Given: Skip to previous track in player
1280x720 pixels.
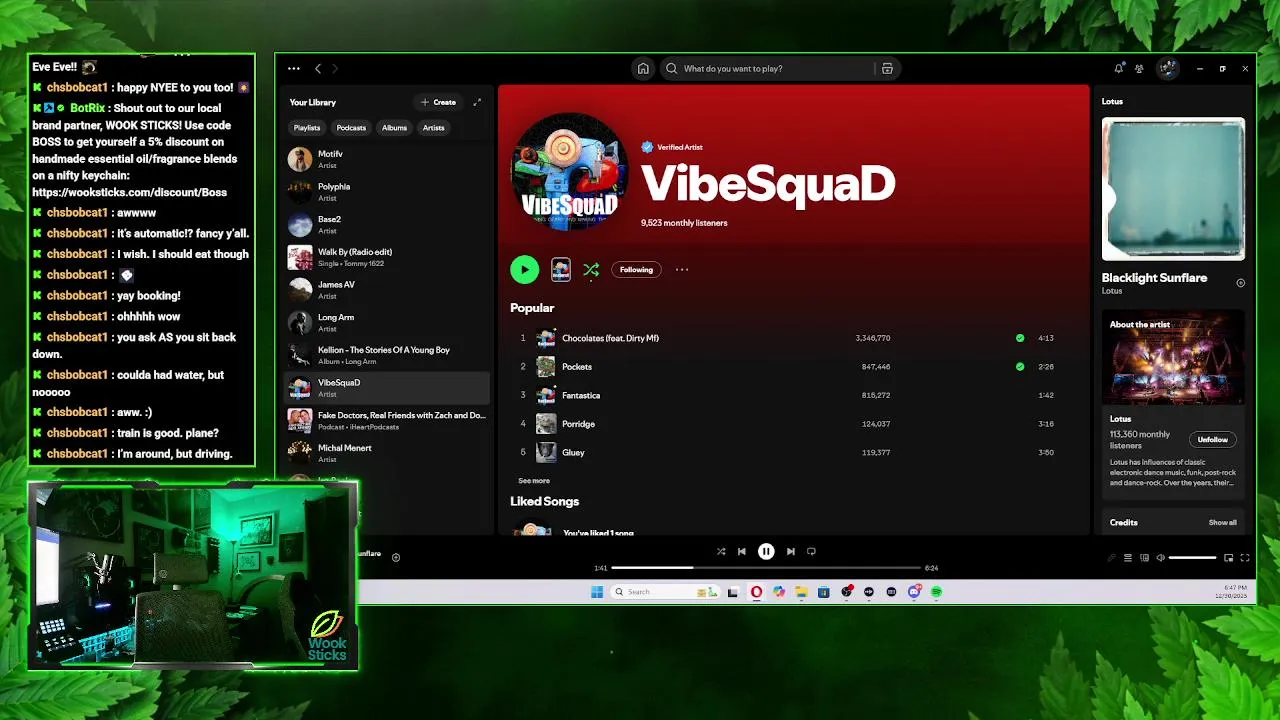Looking at the screenshot, I should (742, 551).
